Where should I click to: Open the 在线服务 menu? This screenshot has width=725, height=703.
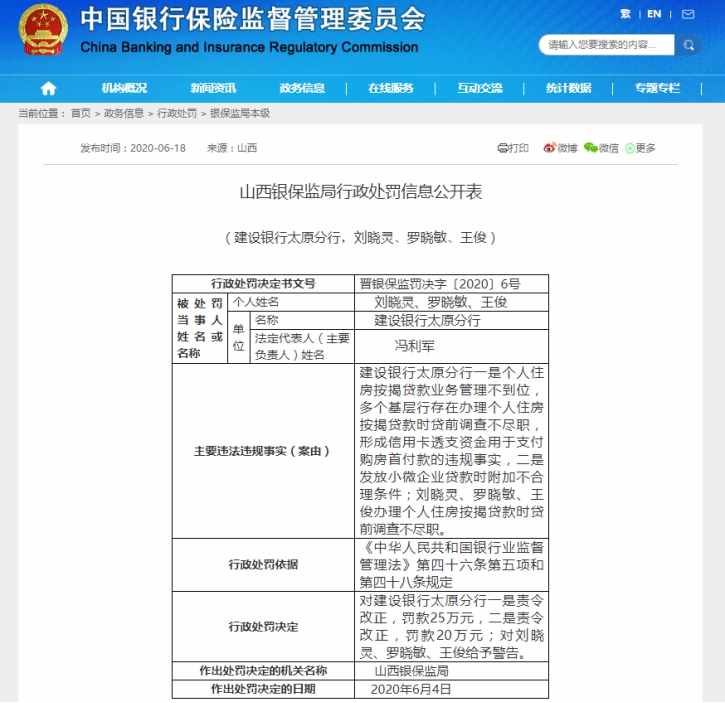[390, 88]
